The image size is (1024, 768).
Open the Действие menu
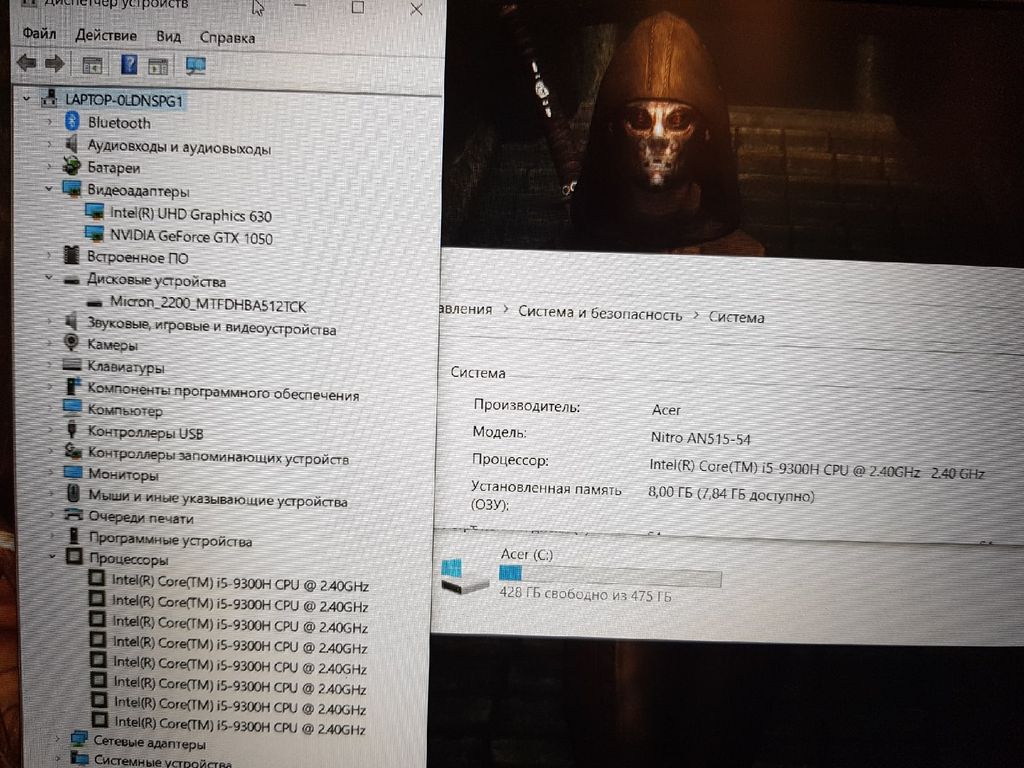(105, 35)
